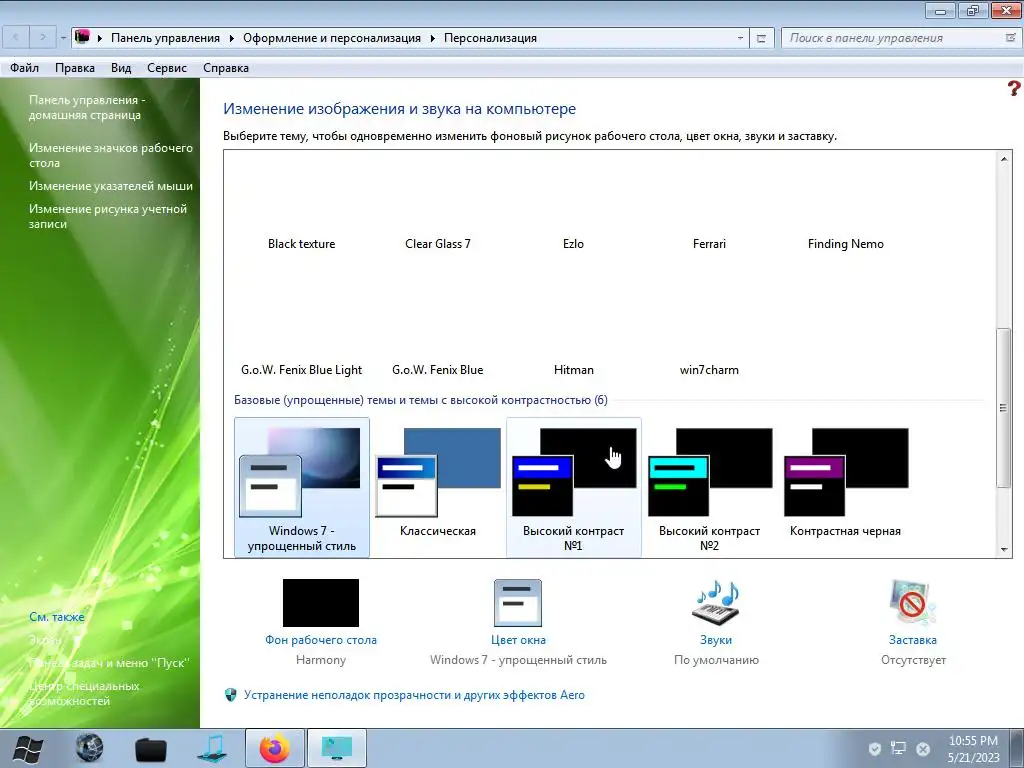Open the recent pages dropdown arrow
1024x768 pixels.
63,38
